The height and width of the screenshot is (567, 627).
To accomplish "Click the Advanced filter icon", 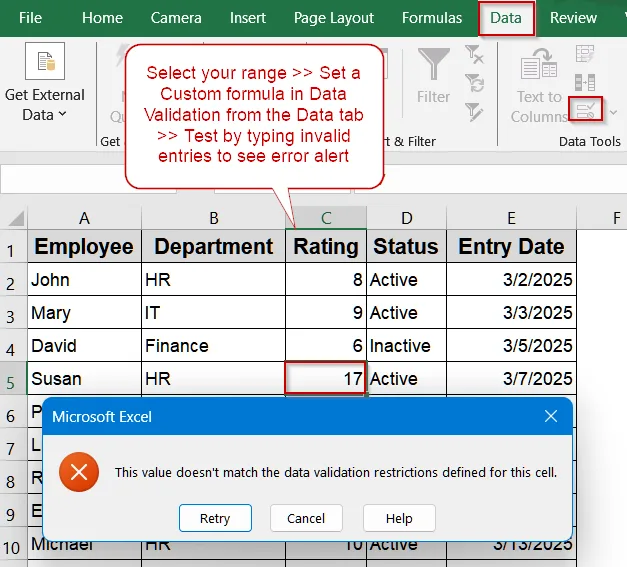I will 475,112.
